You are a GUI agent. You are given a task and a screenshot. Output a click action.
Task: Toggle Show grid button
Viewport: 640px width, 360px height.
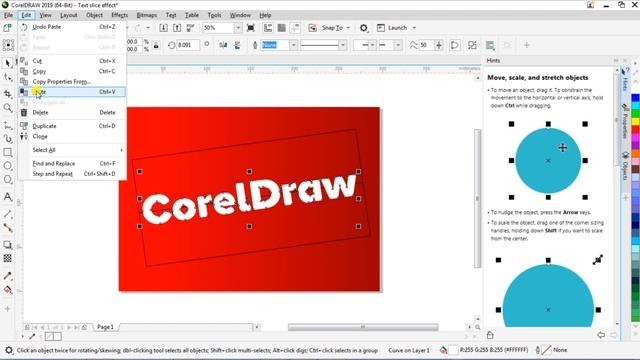pyautogui.click(x=282, y=28)
